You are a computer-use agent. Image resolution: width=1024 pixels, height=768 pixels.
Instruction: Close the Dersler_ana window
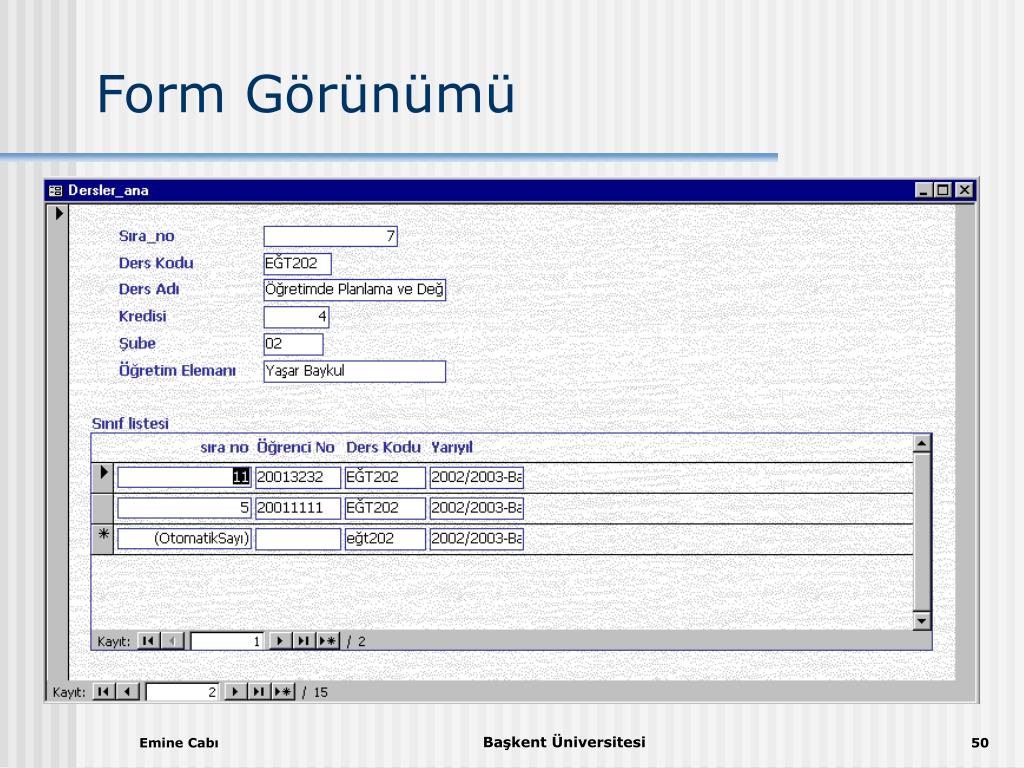pyautogui.click(x=964, y=190)
